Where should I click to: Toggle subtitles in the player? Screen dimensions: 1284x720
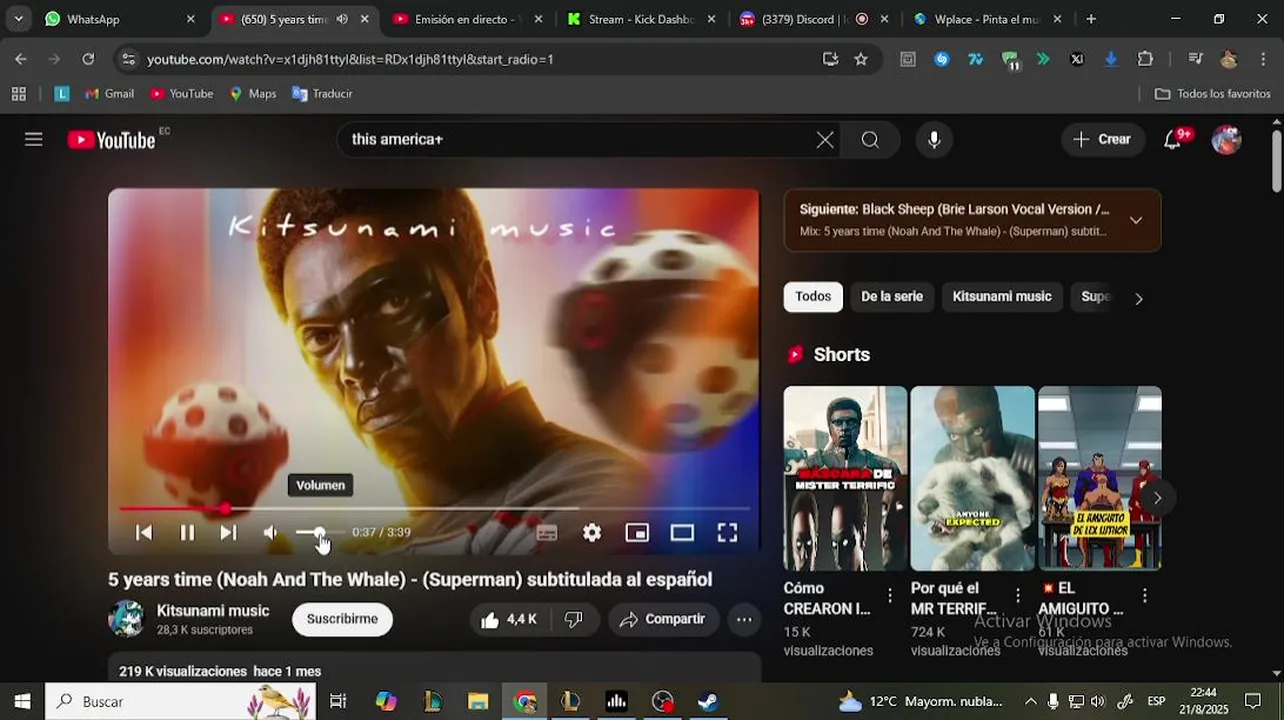(x=547, y=533)
